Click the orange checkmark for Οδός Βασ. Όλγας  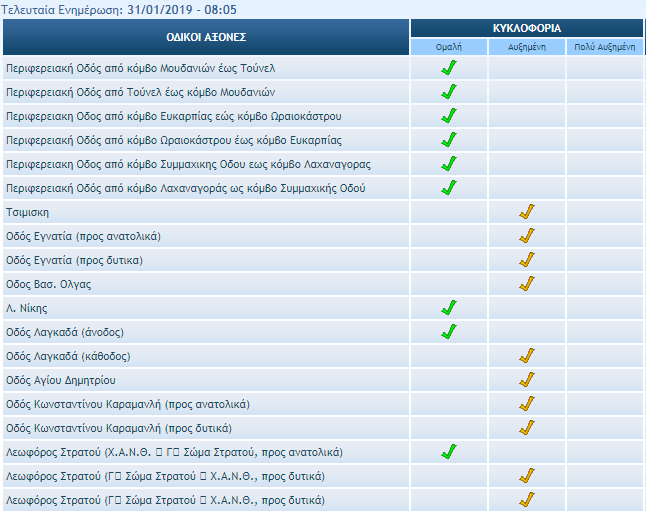[527, 284]
